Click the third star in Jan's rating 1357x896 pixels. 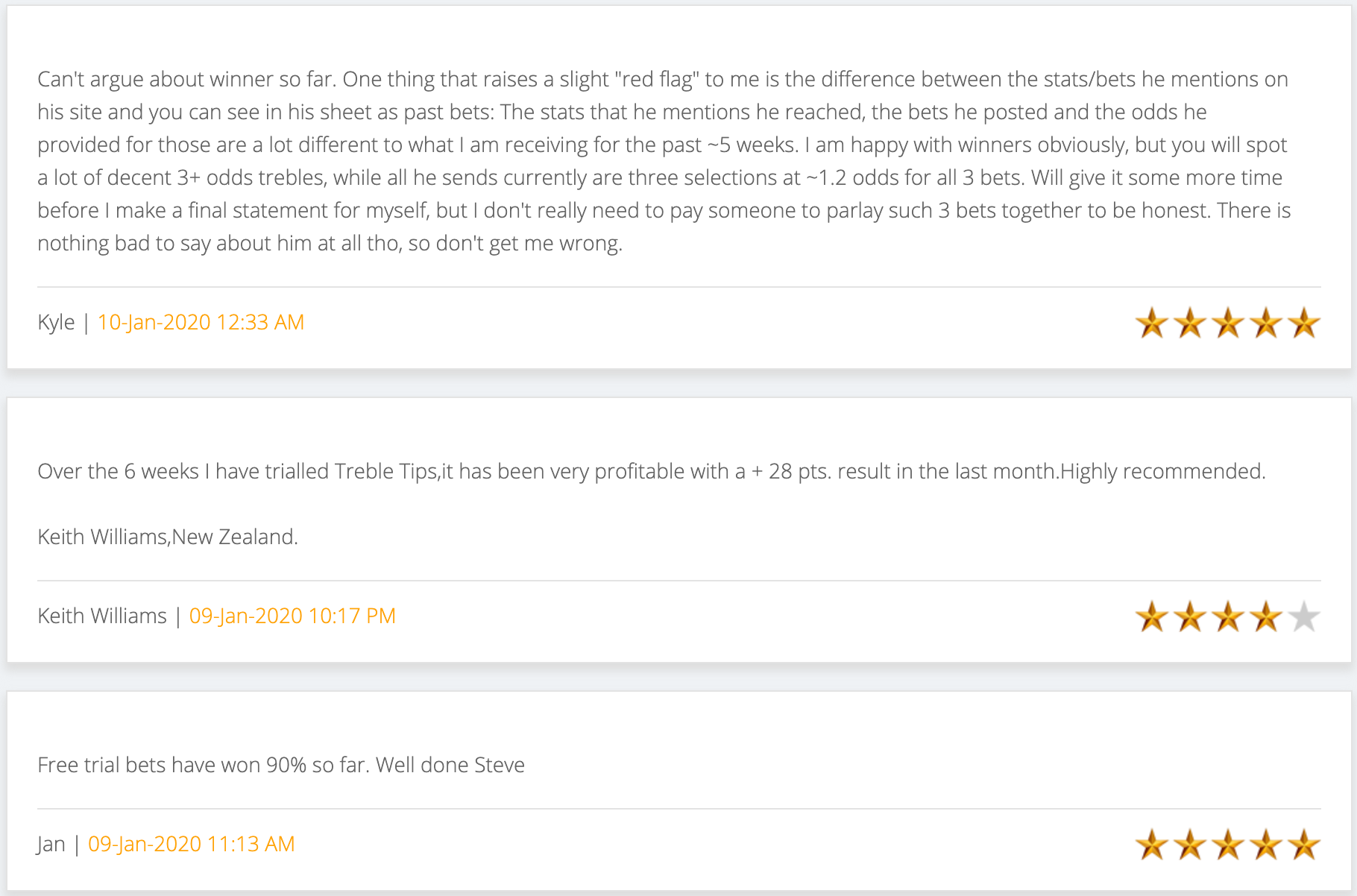click(1228, 845)
